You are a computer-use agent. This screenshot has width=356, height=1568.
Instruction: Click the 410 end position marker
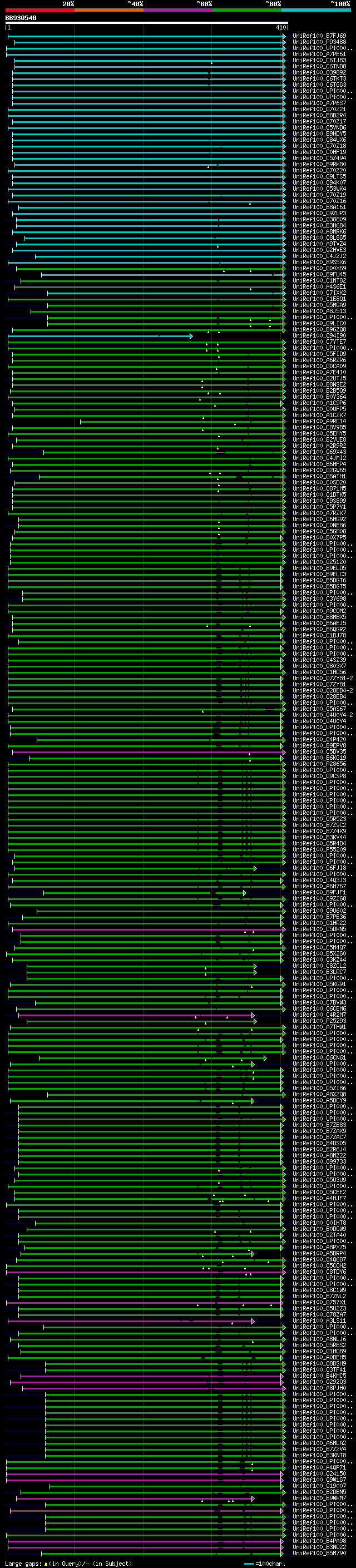(281, 28)
